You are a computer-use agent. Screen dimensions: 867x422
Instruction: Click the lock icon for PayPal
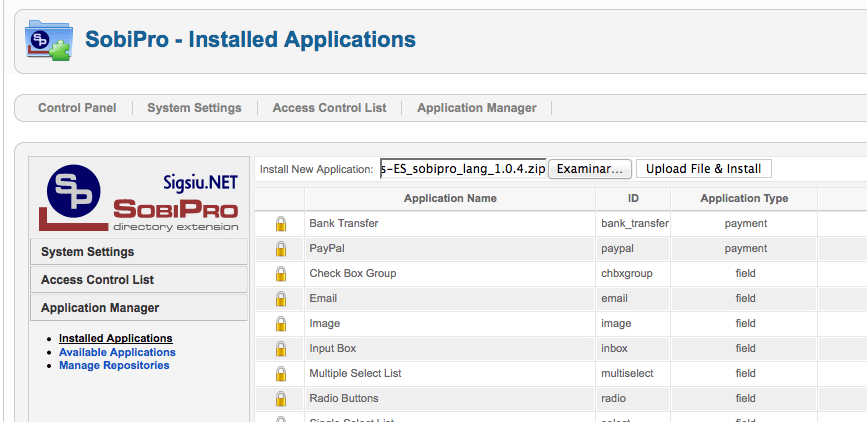(281, 249)
